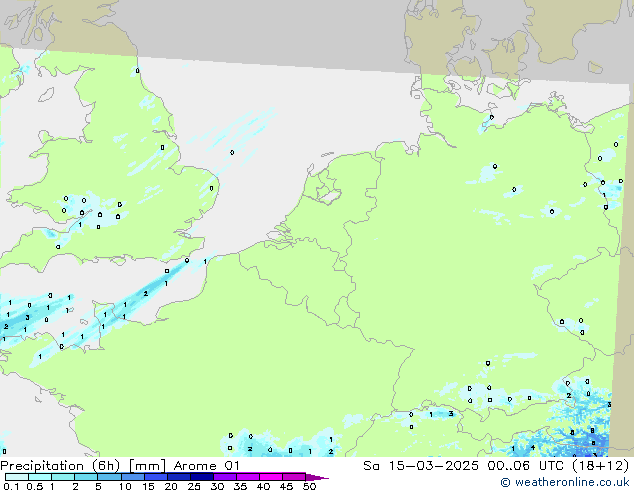Click the 30–35 mm purple legend swatch
634x490 pixels.
point(224,477)
